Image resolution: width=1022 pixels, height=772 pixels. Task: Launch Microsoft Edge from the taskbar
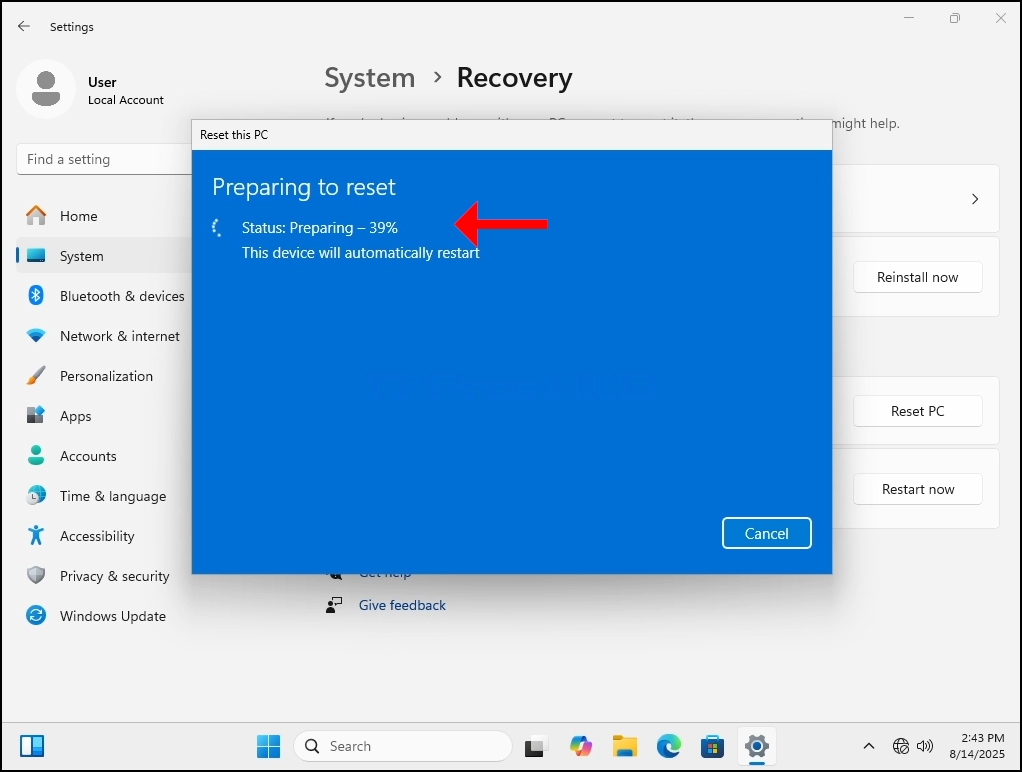[x=669, y=747]
